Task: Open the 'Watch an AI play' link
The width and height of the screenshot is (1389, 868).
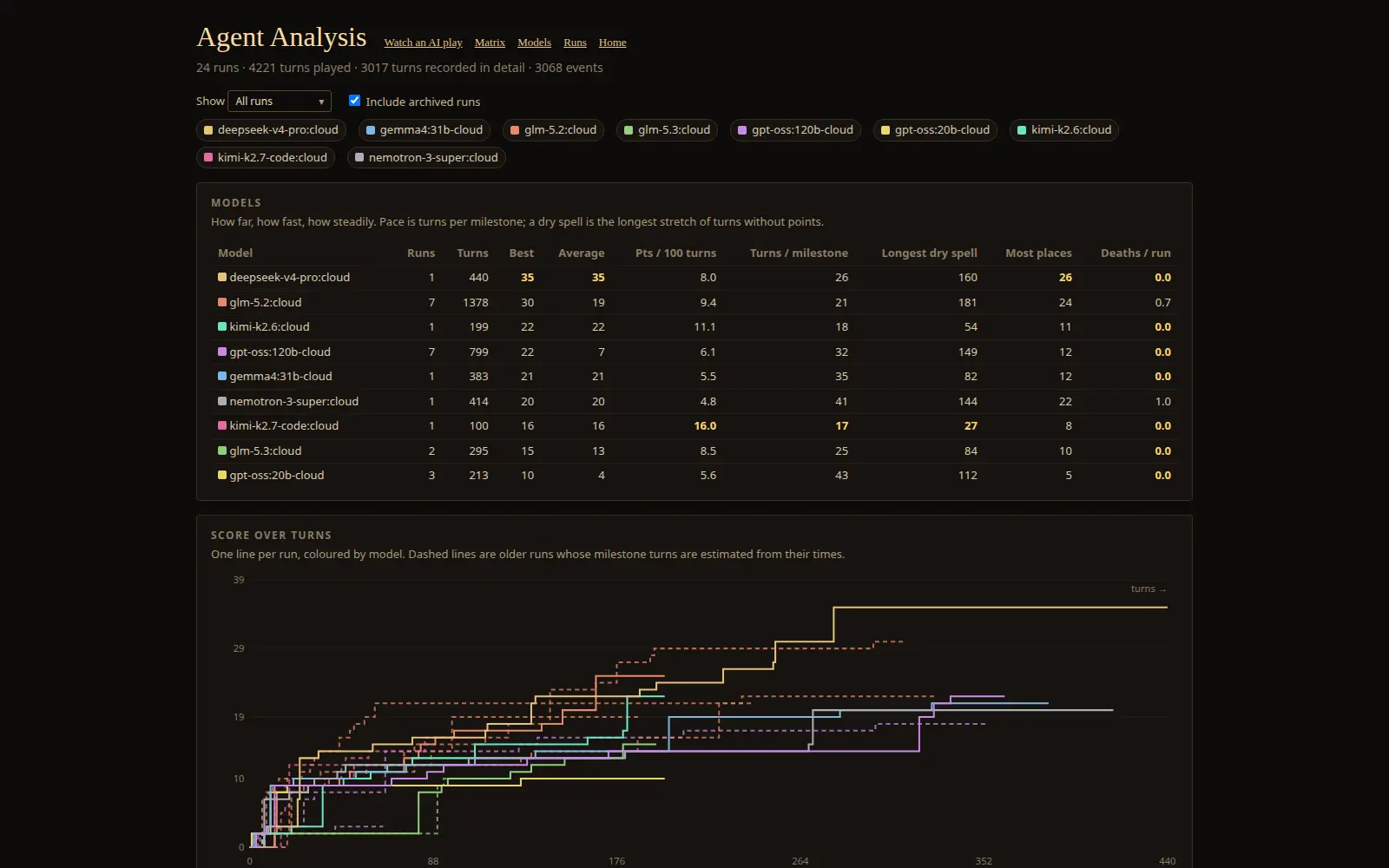Action: [x=423, y=43]
